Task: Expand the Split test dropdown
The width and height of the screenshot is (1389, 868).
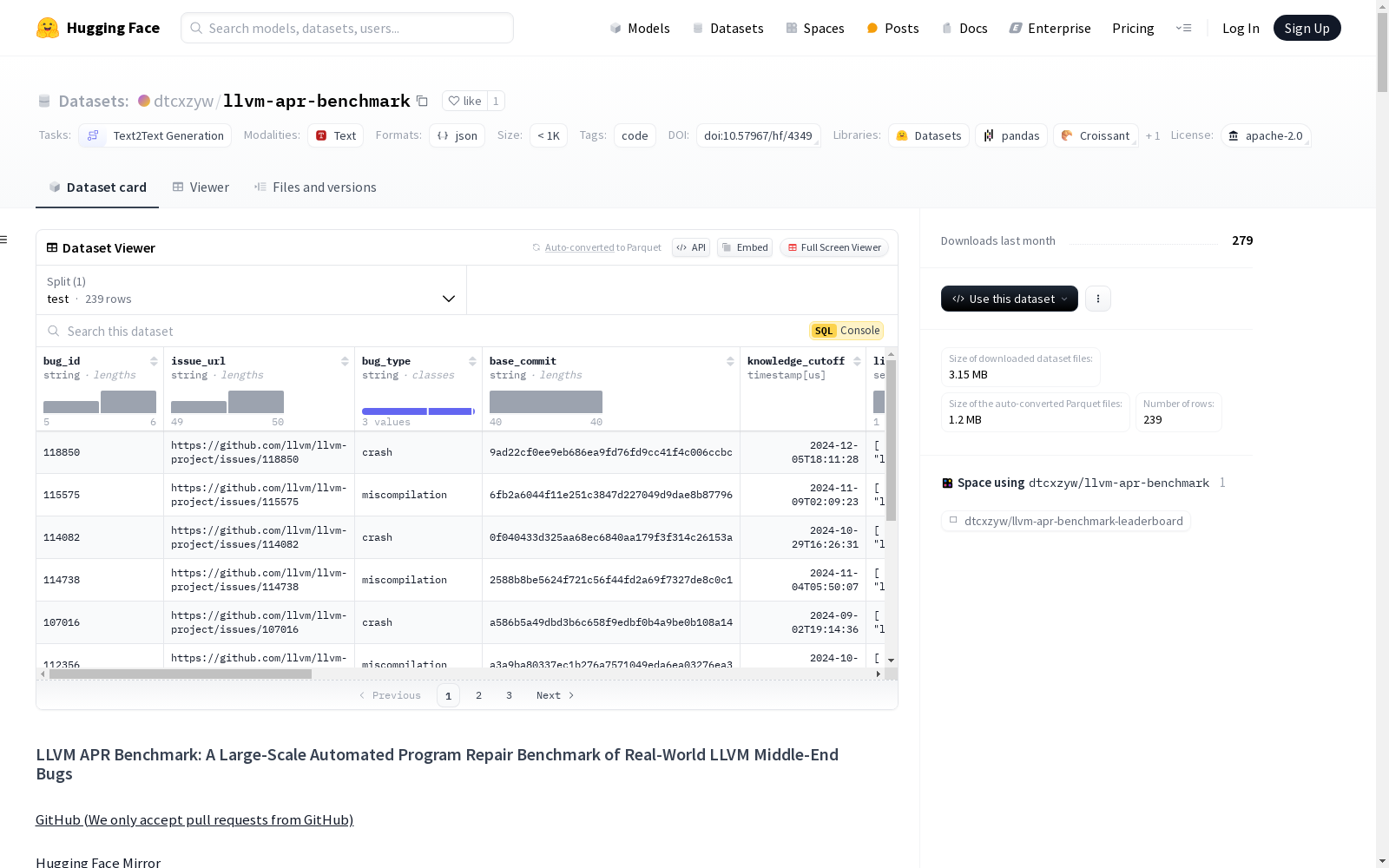Action: (251, 290)
